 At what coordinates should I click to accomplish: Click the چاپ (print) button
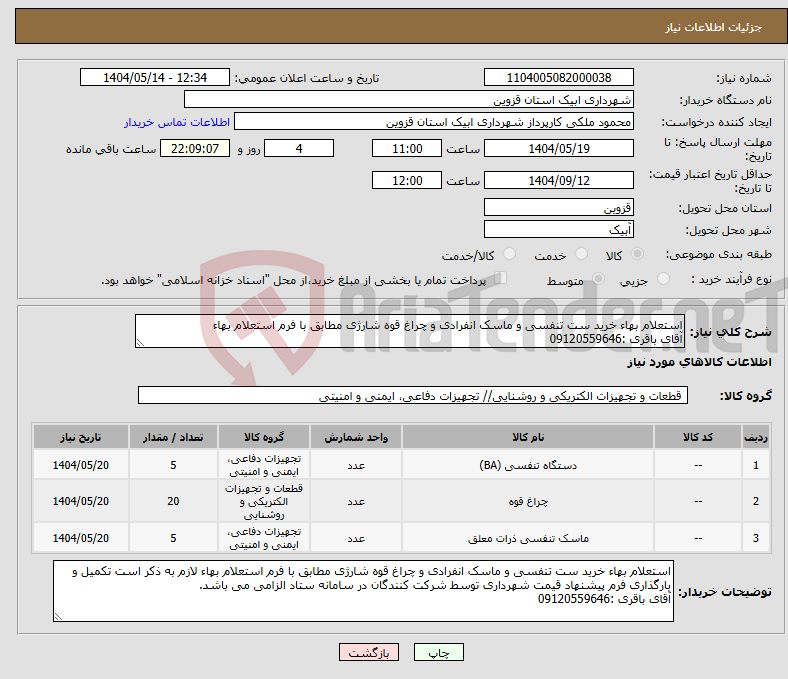point(438,652)
